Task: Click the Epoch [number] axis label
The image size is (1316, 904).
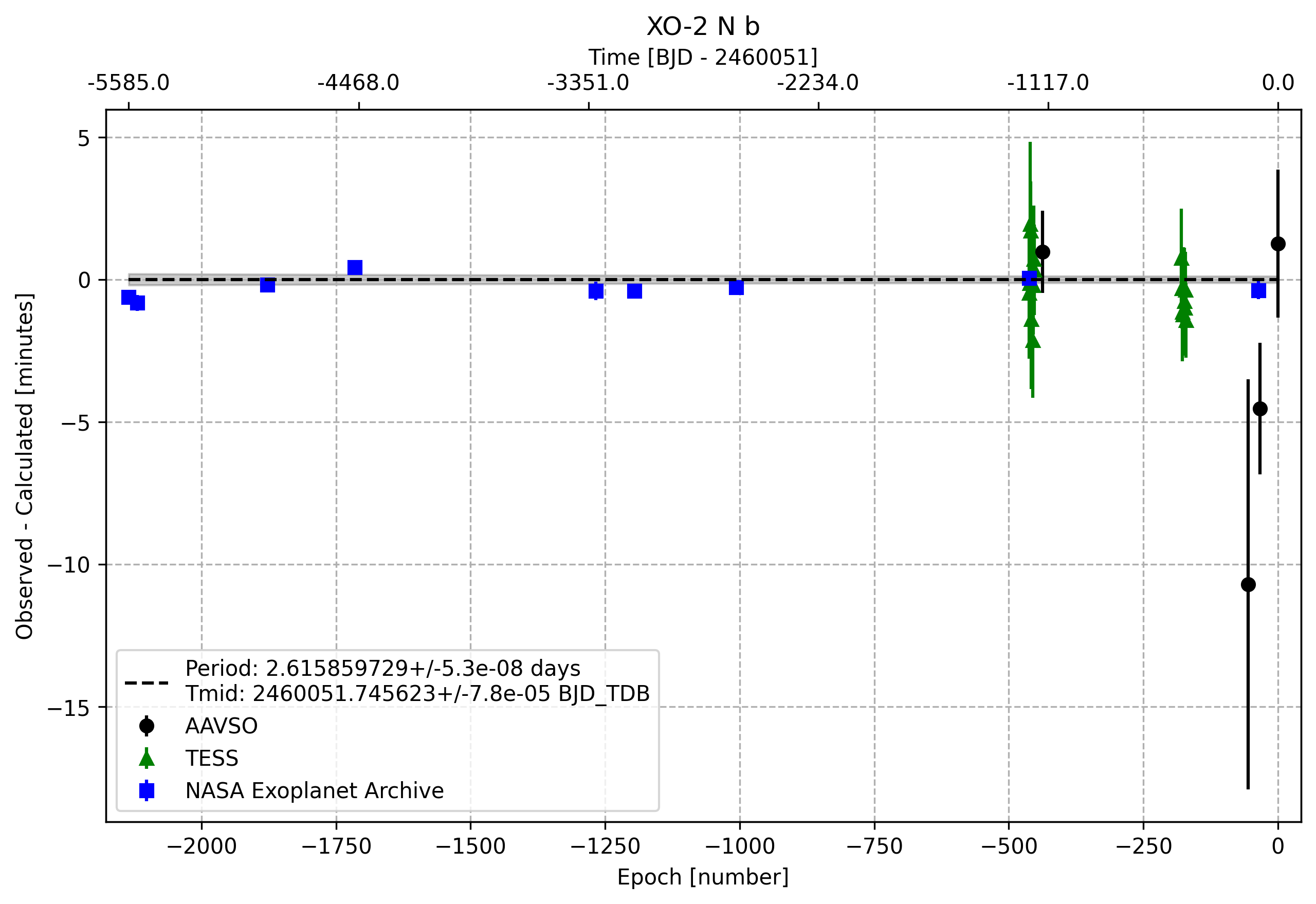Action: pyautogui.click(x=703, y=877)
